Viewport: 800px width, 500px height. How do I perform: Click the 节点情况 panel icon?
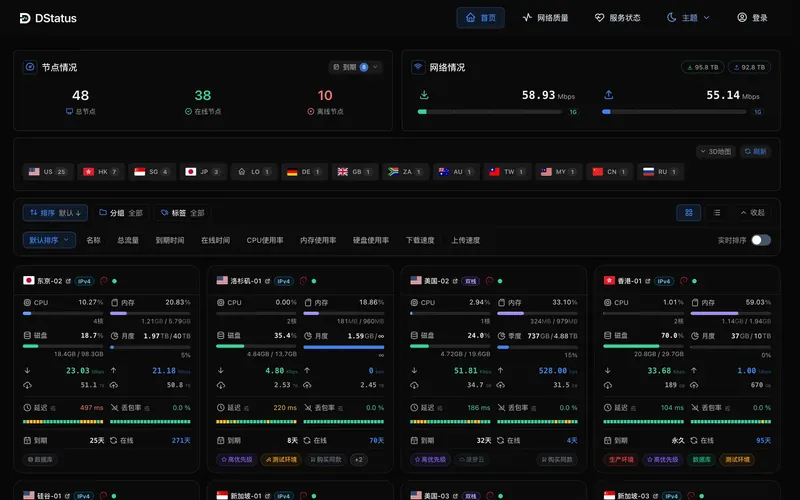tap(30, 67)
